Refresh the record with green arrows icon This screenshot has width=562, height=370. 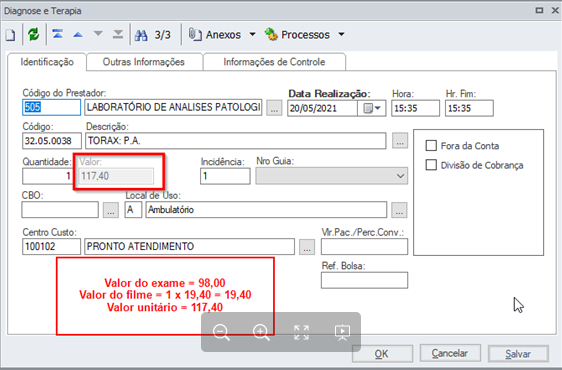34,35
